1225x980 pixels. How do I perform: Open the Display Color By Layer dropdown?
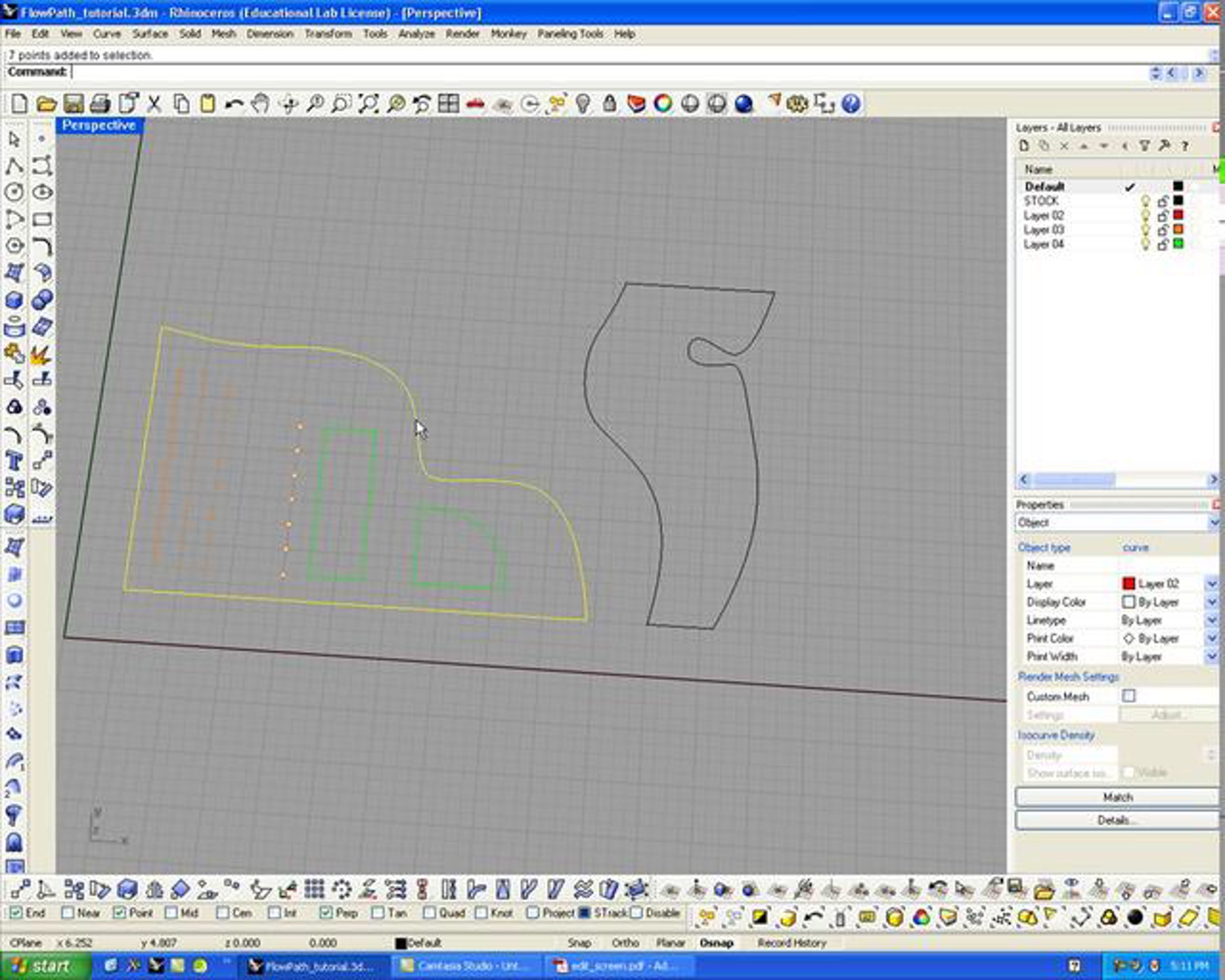pos(1211,602)
